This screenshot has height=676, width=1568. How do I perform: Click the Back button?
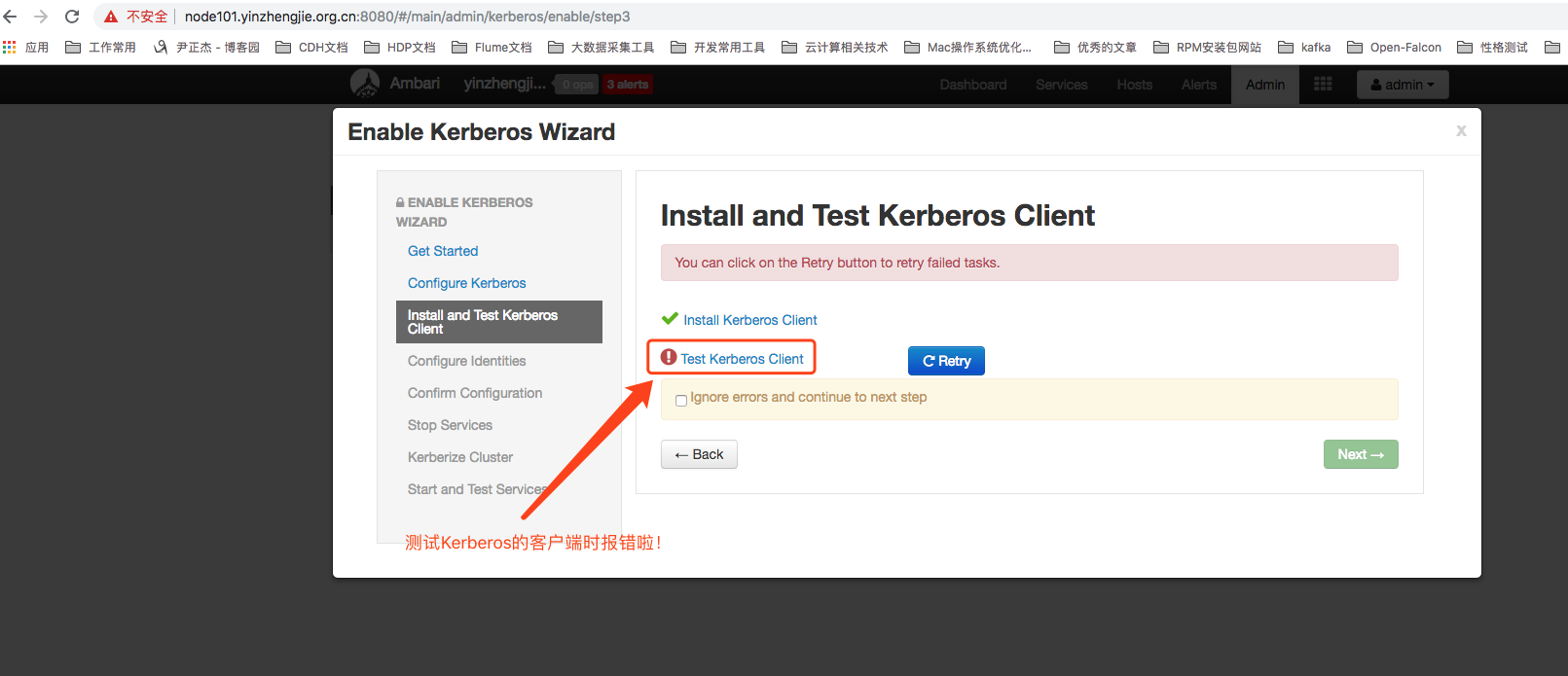pos(699,454)
